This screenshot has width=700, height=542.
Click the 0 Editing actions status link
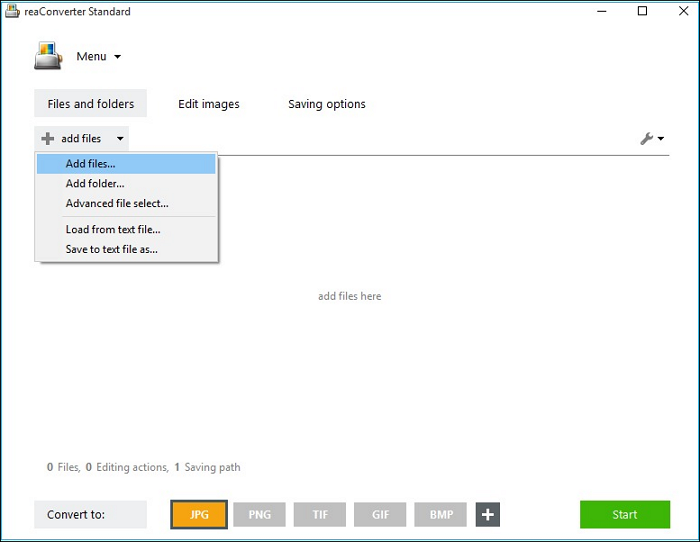(x=127, y=467)
